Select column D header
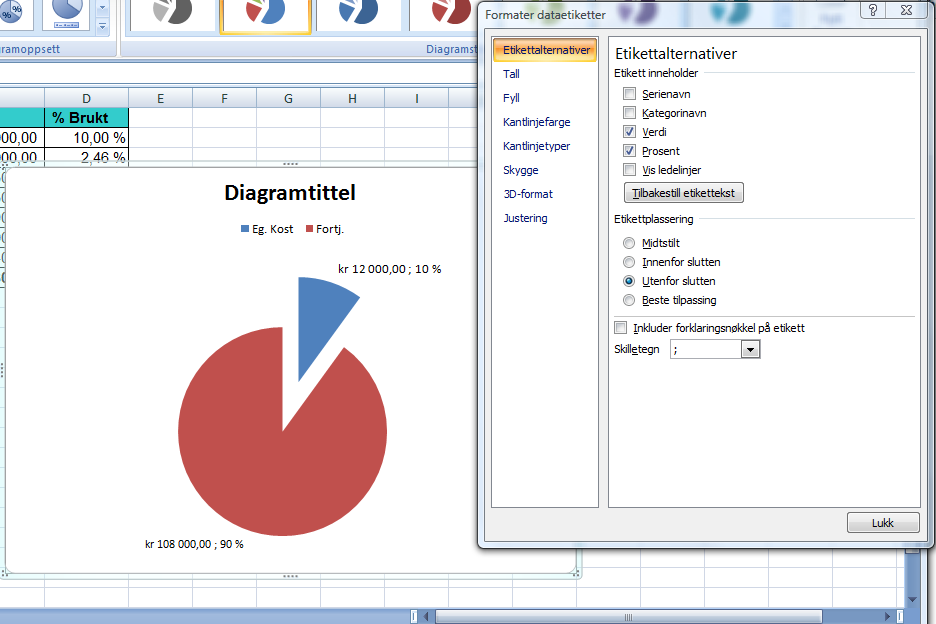This screenshot has height=624, width=936. point(87,99)
